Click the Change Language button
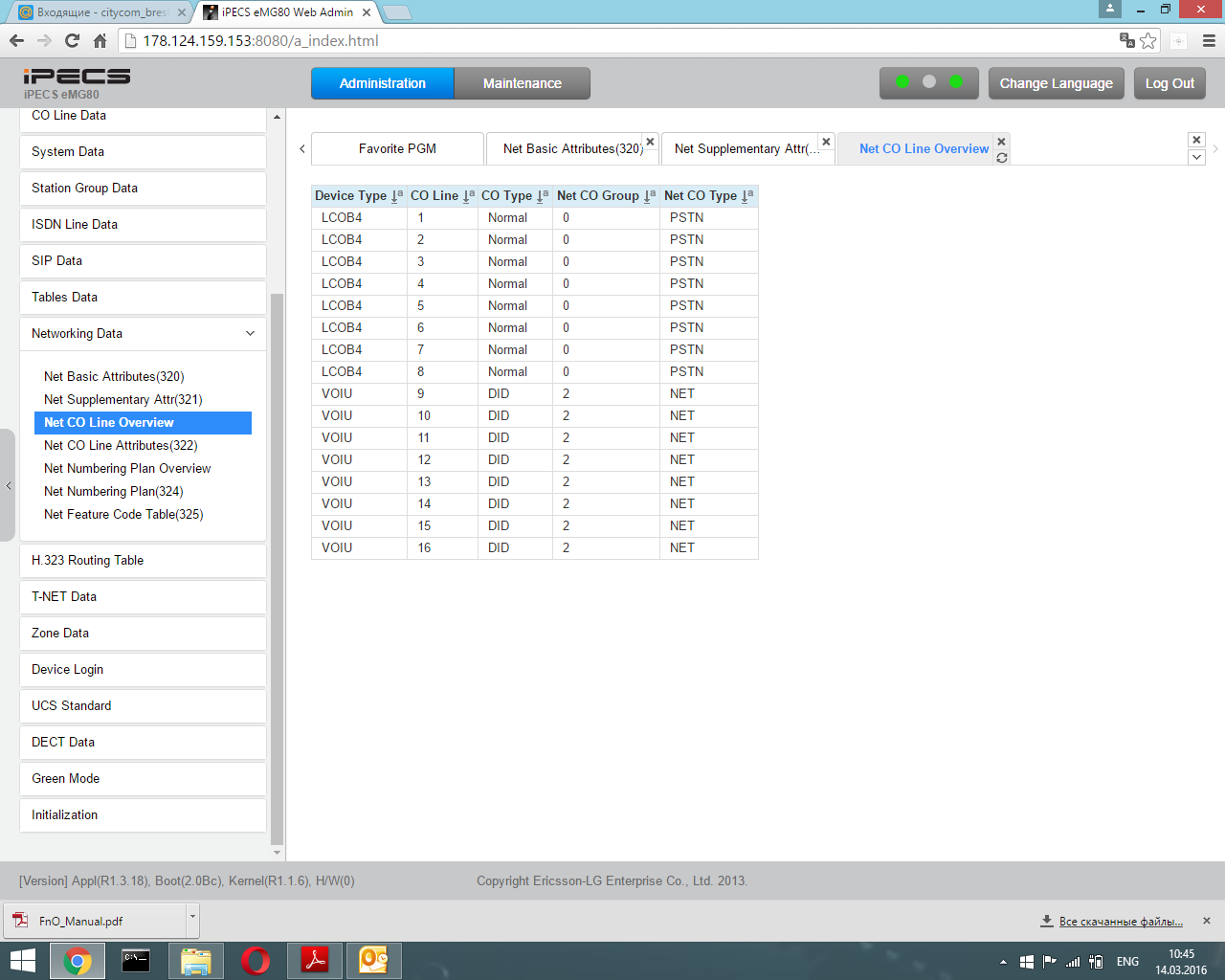 1056,83
